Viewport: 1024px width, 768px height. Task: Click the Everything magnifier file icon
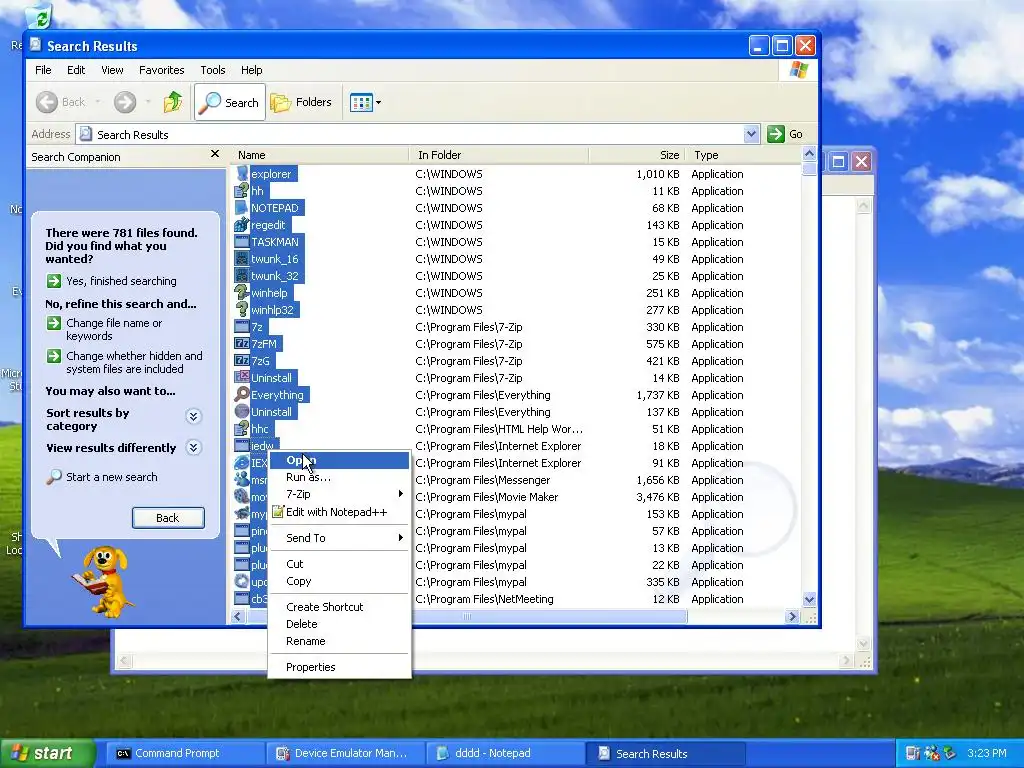242,394
